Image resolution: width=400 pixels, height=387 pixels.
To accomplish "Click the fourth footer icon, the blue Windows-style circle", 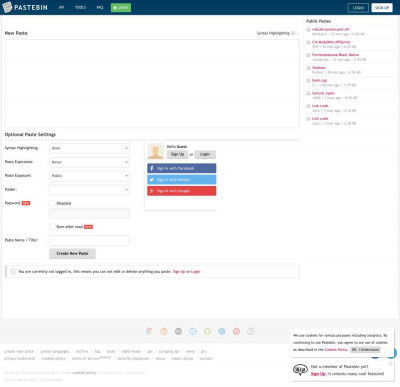I will (x=193, y=331).
